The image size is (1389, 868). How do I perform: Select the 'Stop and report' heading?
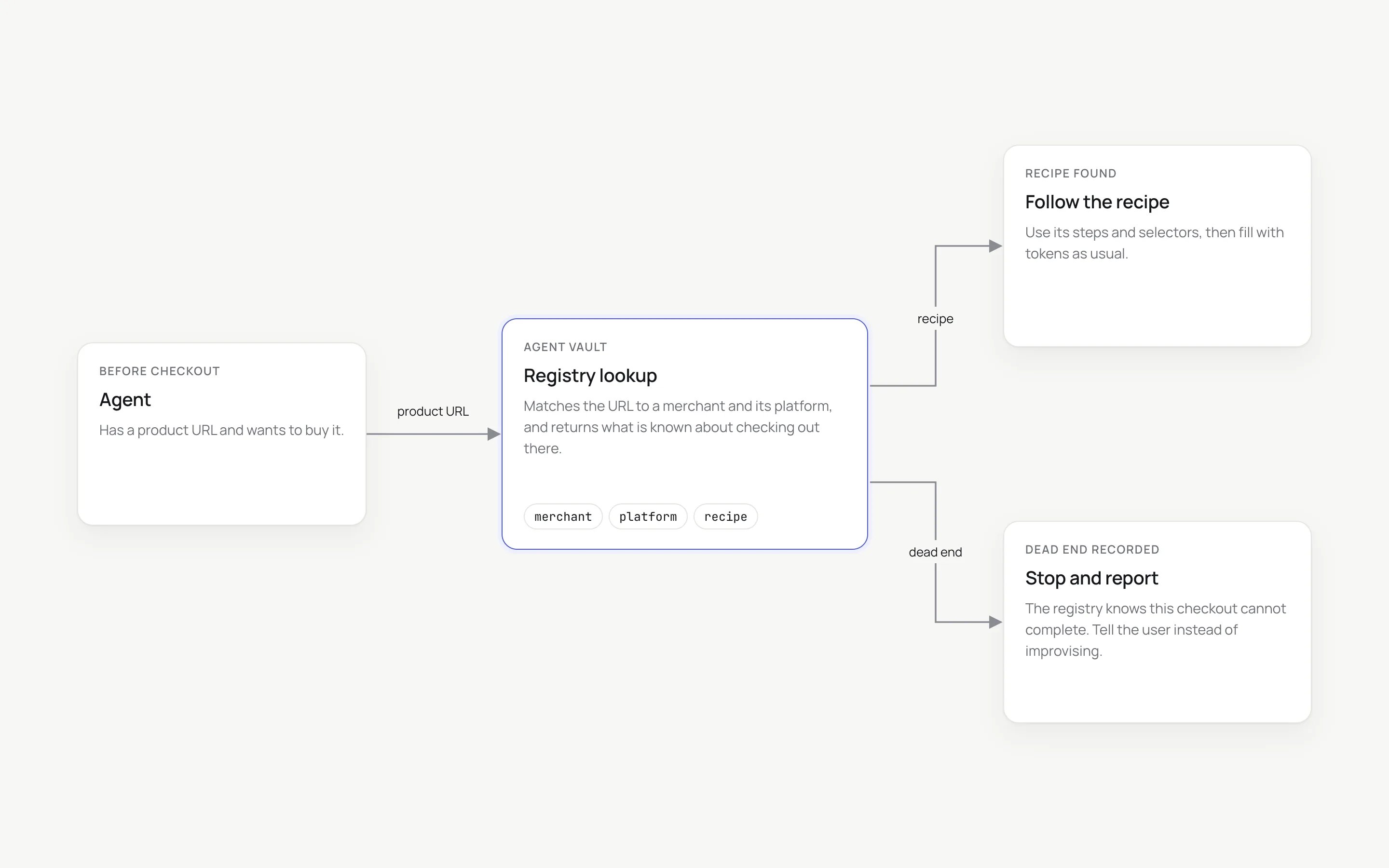[1091, 578]
